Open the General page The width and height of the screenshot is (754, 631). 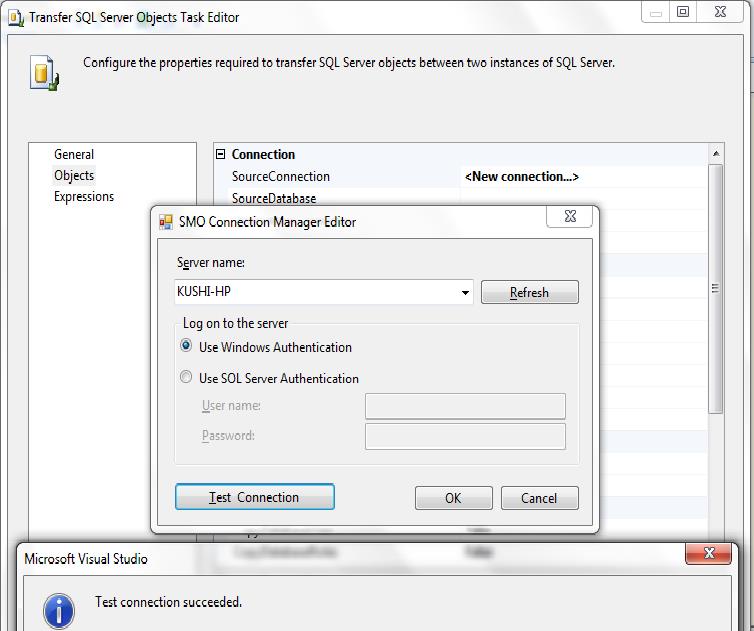tap(74, 154)
